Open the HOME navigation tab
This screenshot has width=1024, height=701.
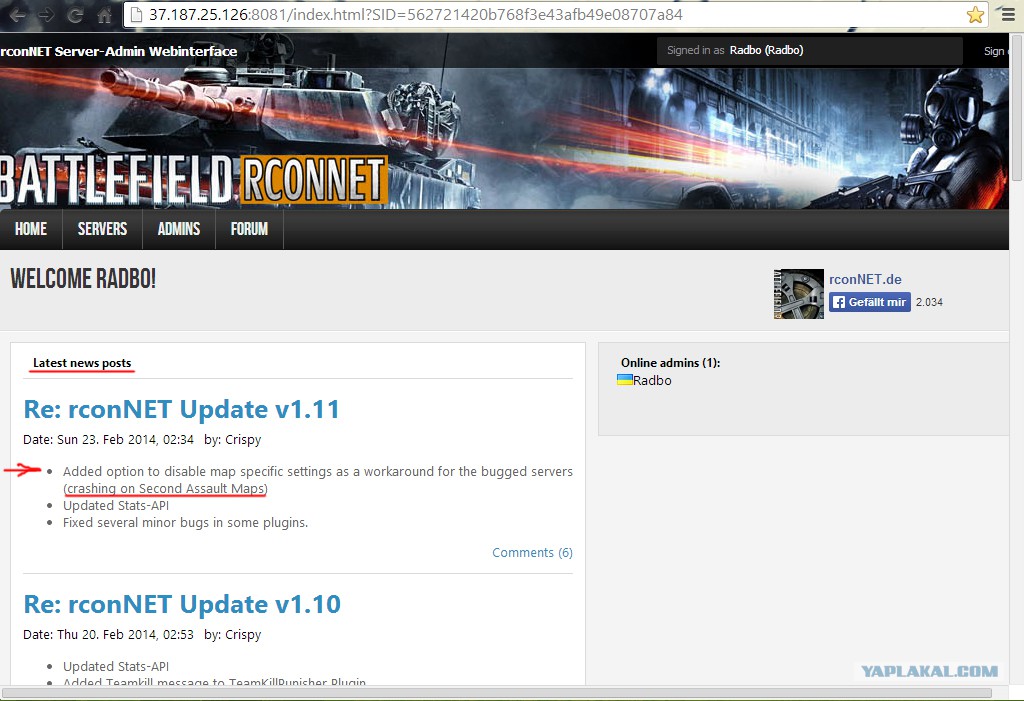(31, 229)
